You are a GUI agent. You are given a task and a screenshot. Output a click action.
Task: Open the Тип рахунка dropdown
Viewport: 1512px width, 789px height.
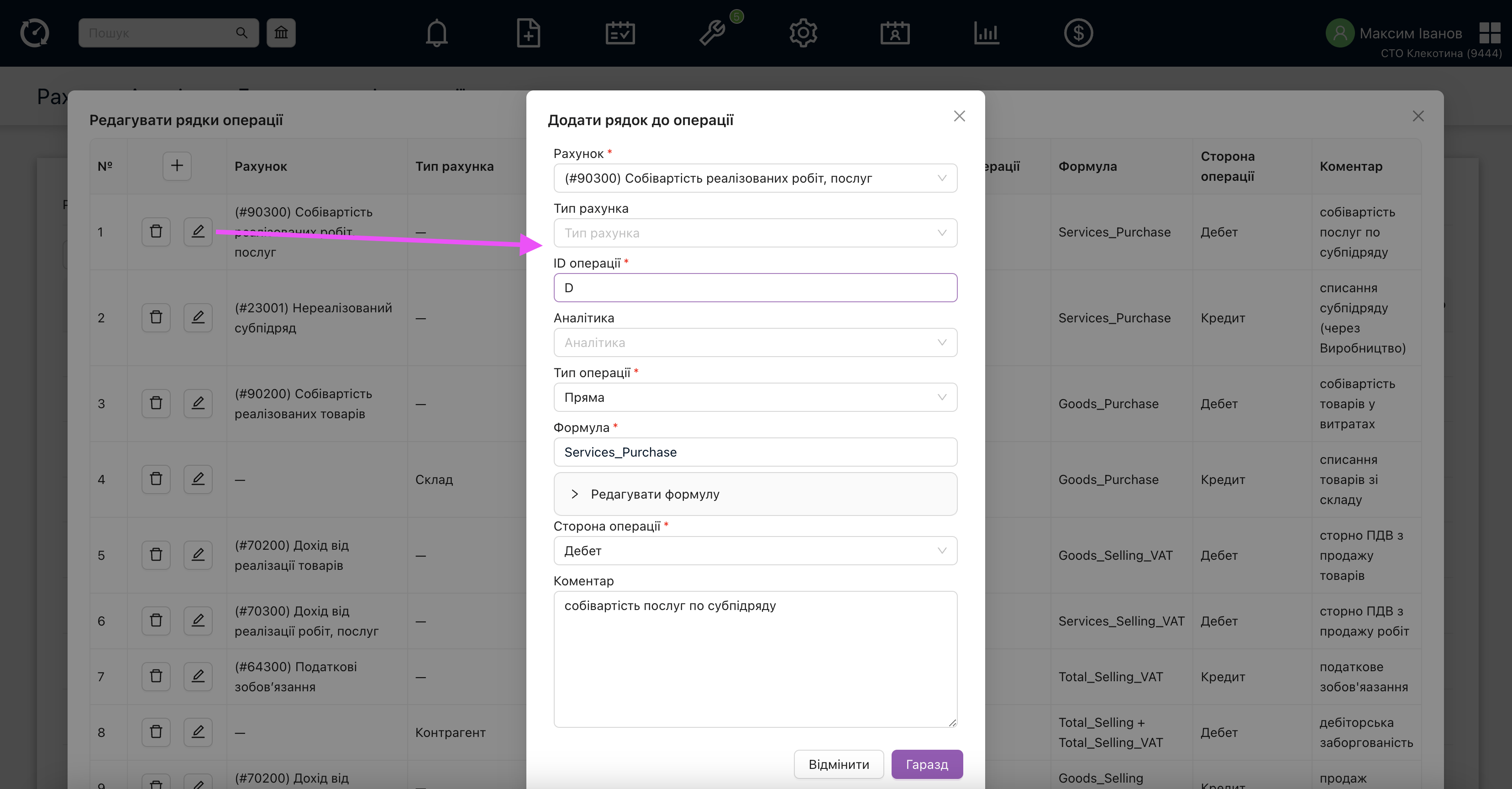click(755, 233)
